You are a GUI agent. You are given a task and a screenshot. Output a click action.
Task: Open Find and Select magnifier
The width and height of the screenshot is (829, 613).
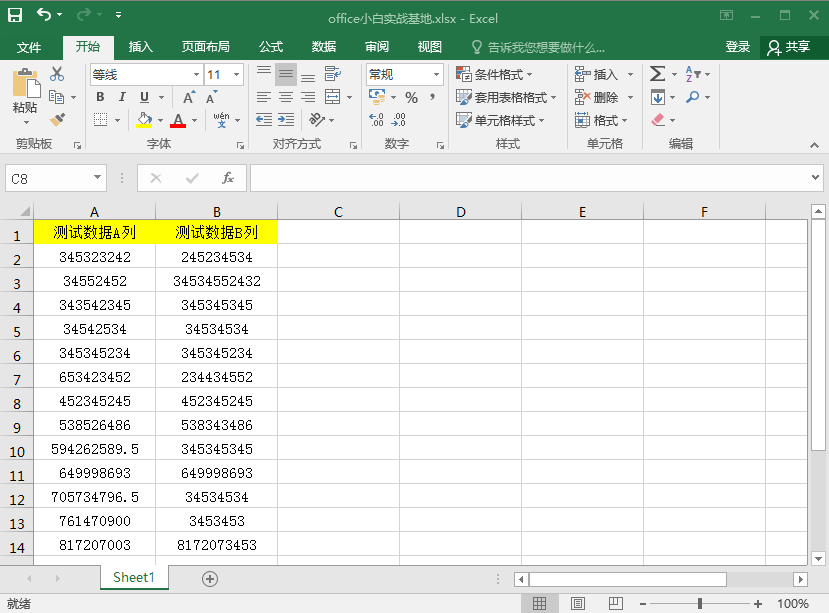(x=693, y=97)
